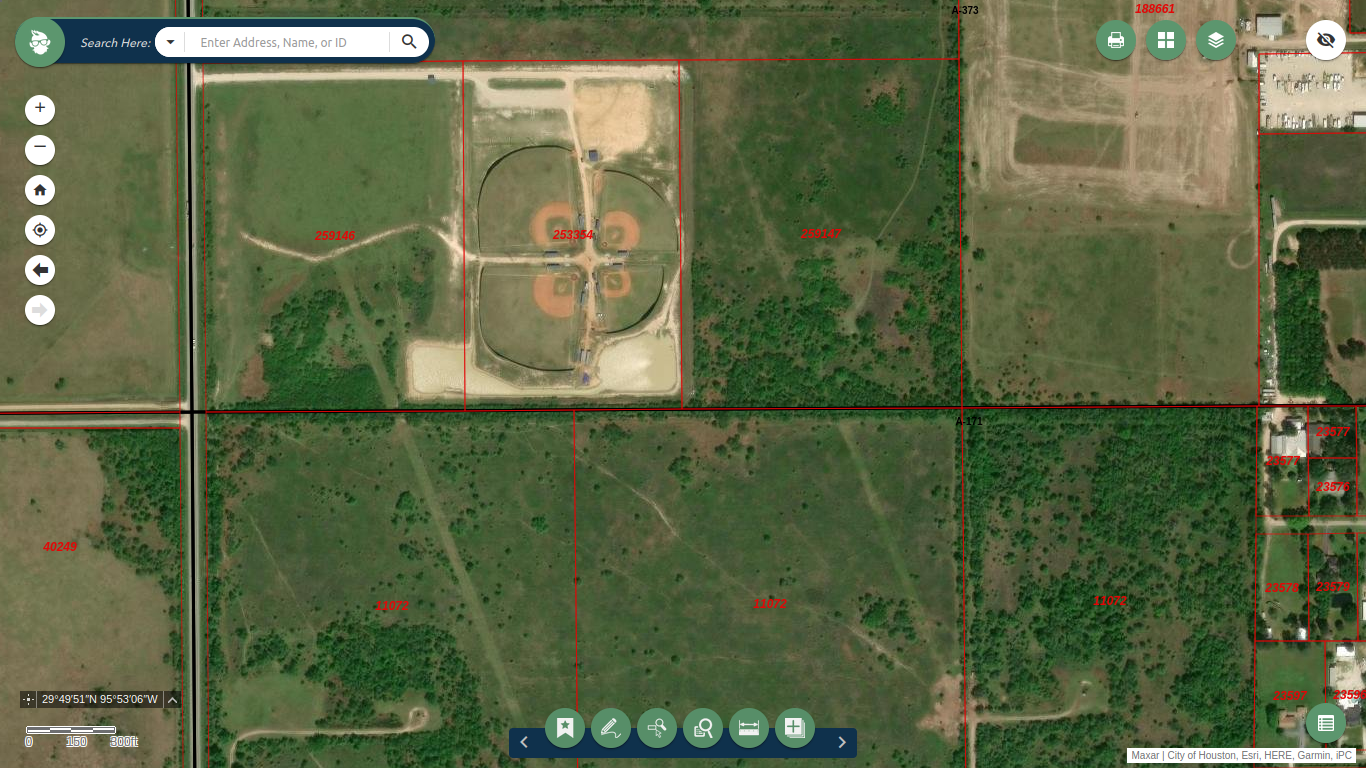Screen dimensions: 1366x768
Task: Select parcel labeled 188661
Action: 1155,9
